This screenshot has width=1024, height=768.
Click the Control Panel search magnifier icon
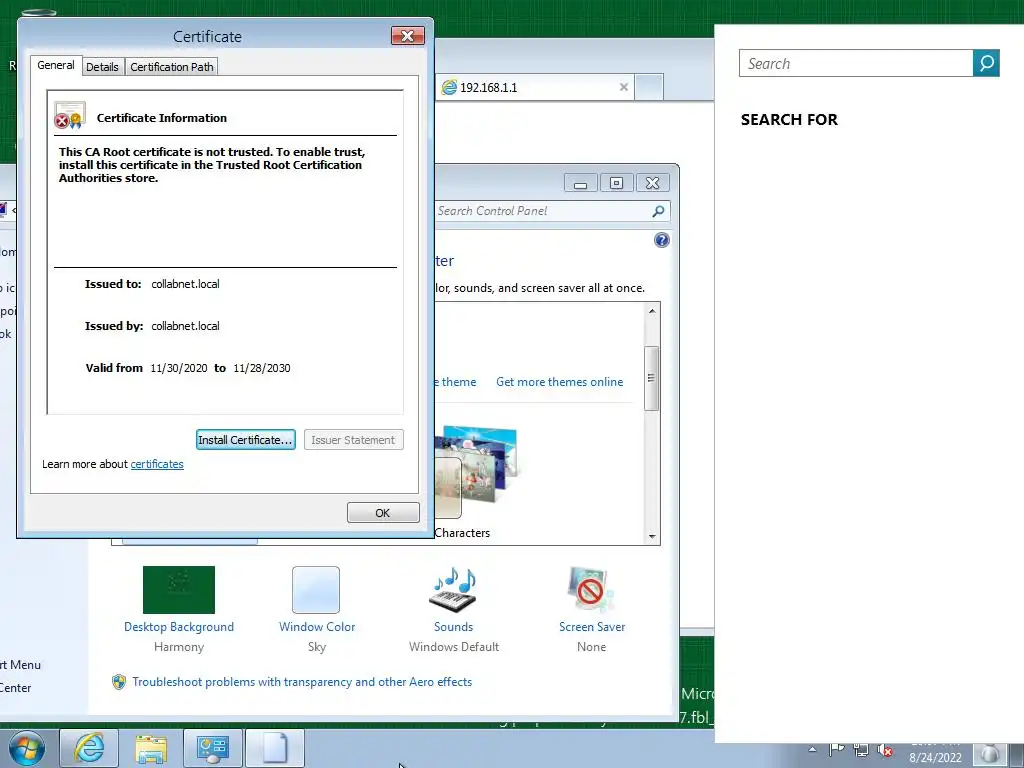658,211
